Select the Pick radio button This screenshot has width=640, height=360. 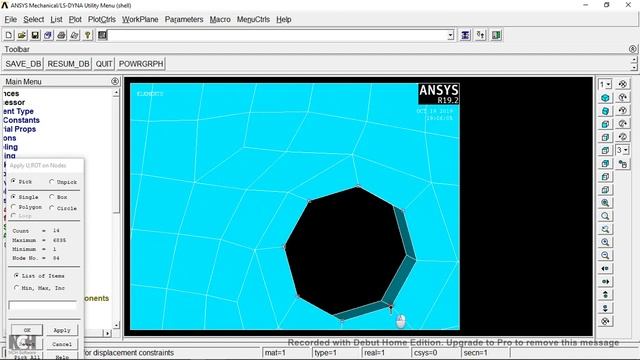(13, 181)
